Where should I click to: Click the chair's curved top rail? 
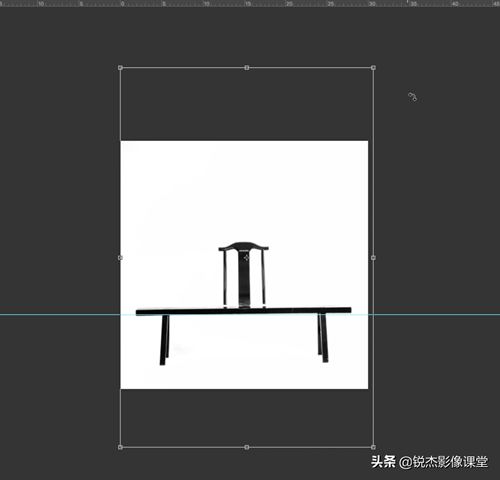[243, 246]
